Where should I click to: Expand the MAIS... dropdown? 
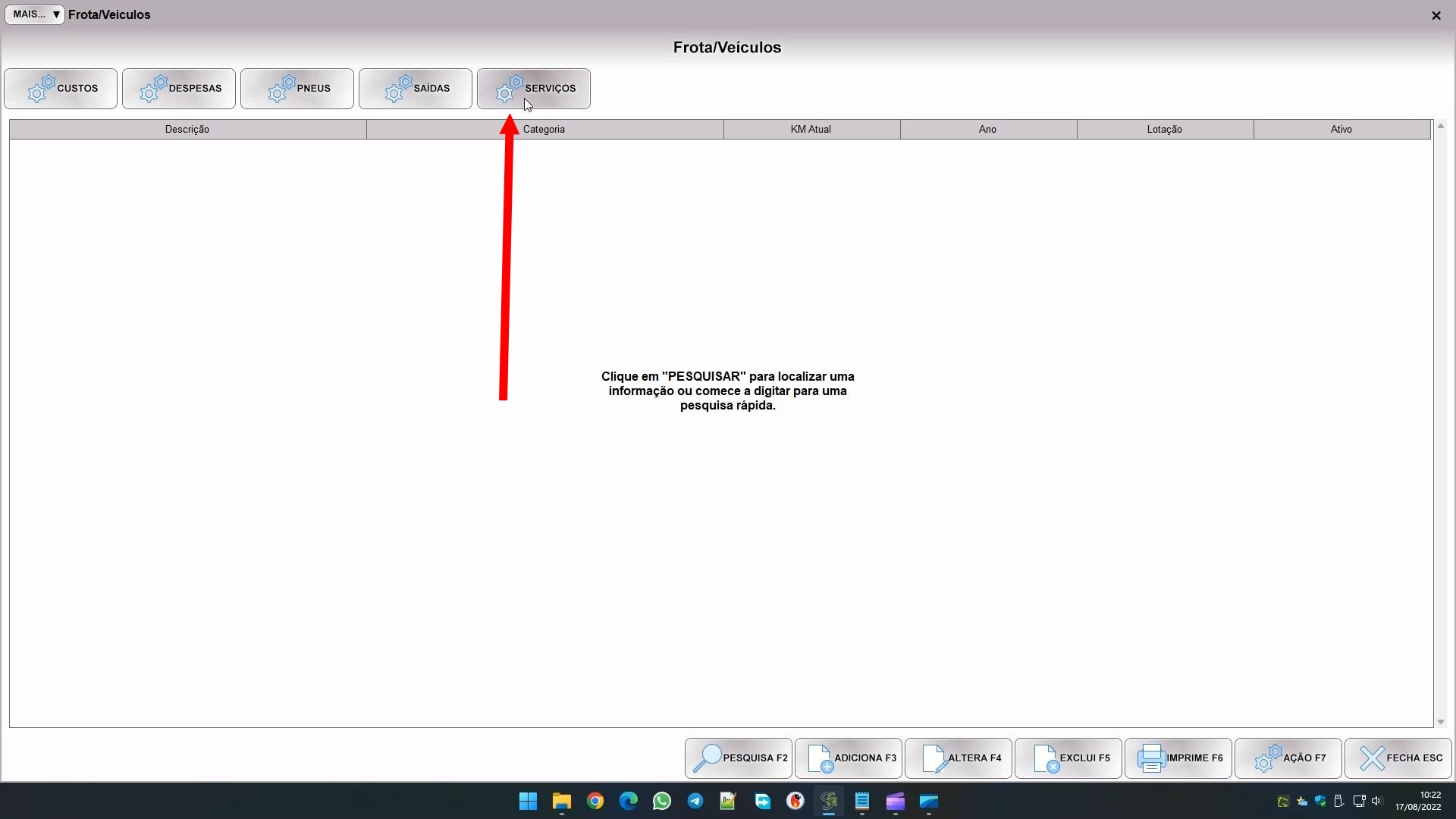coord(35,14)
